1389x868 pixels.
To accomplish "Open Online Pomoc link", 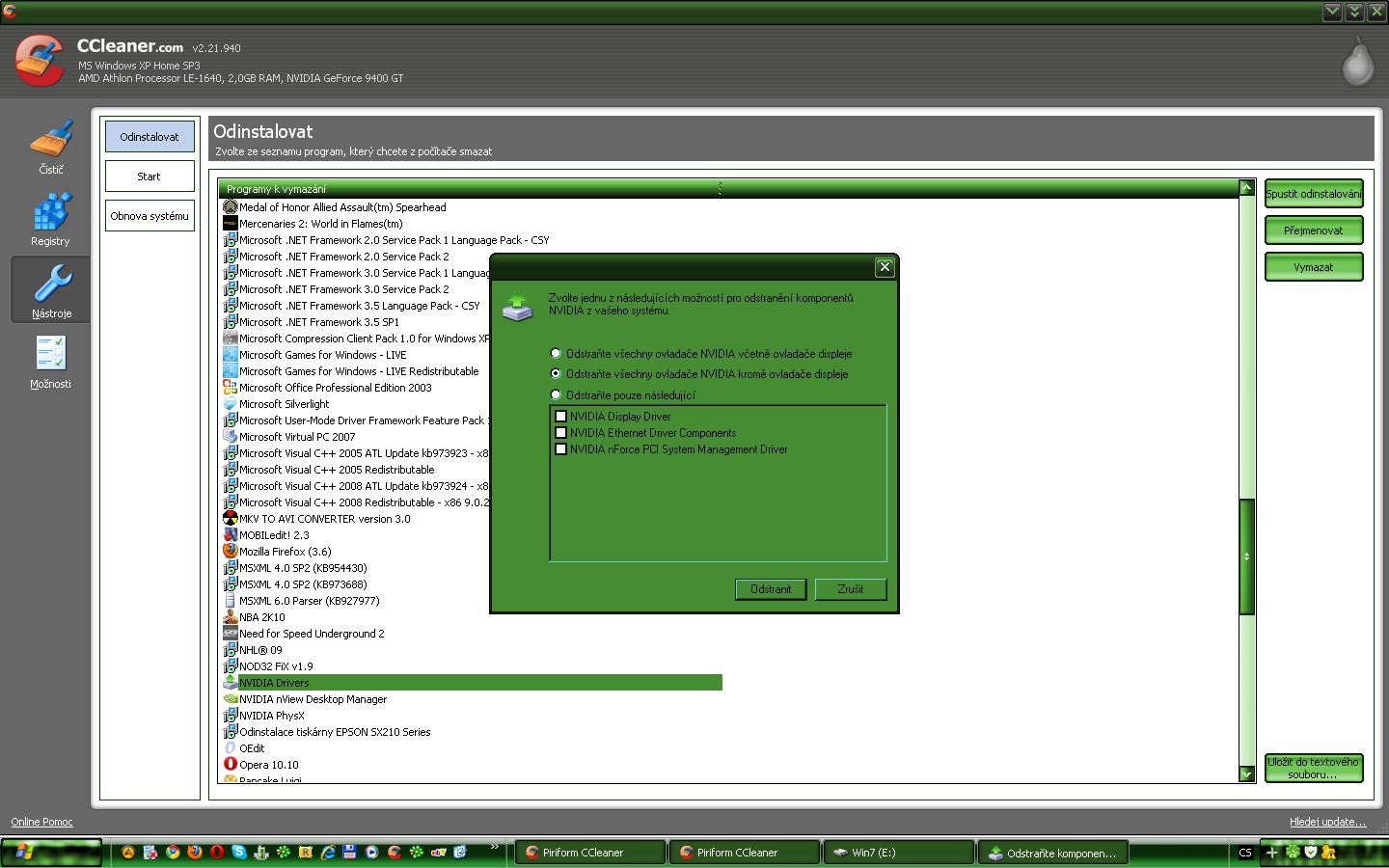I will pyautogui.click(x=41, y=822).
